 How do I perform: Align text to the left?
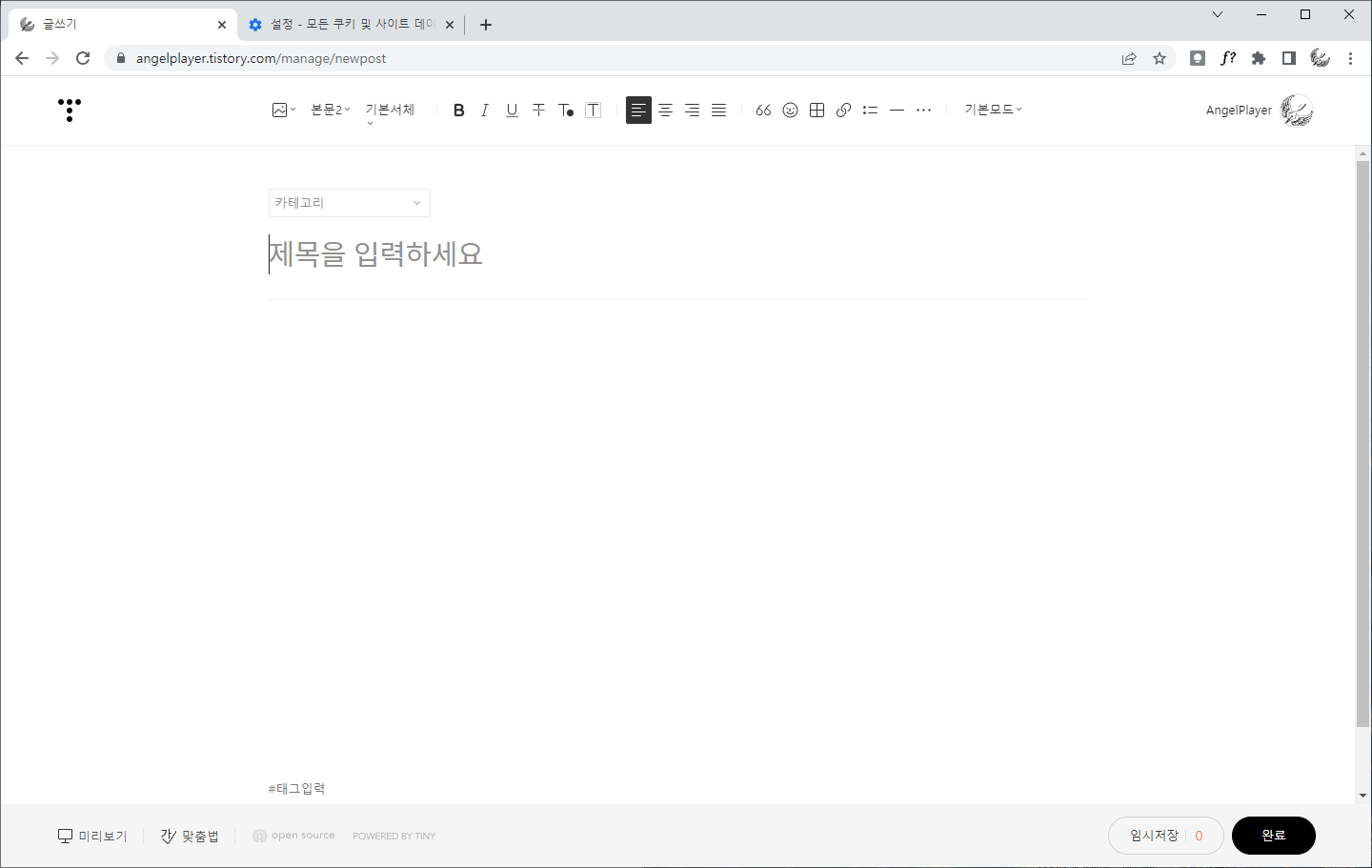(638, 110)
